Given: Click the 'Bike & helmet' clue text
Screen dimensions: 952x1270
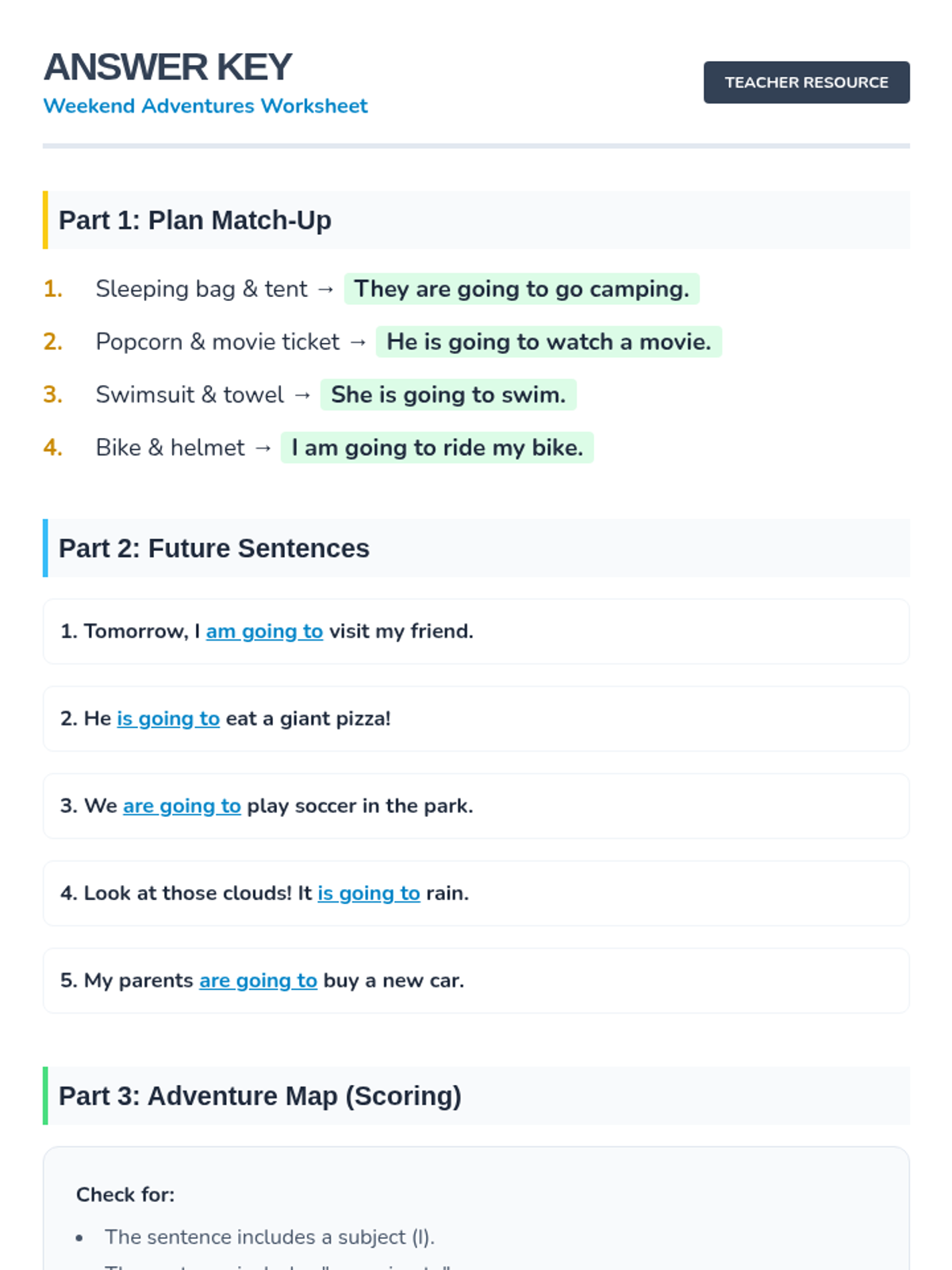Looking at the screenshot, I should click(170, 448).
